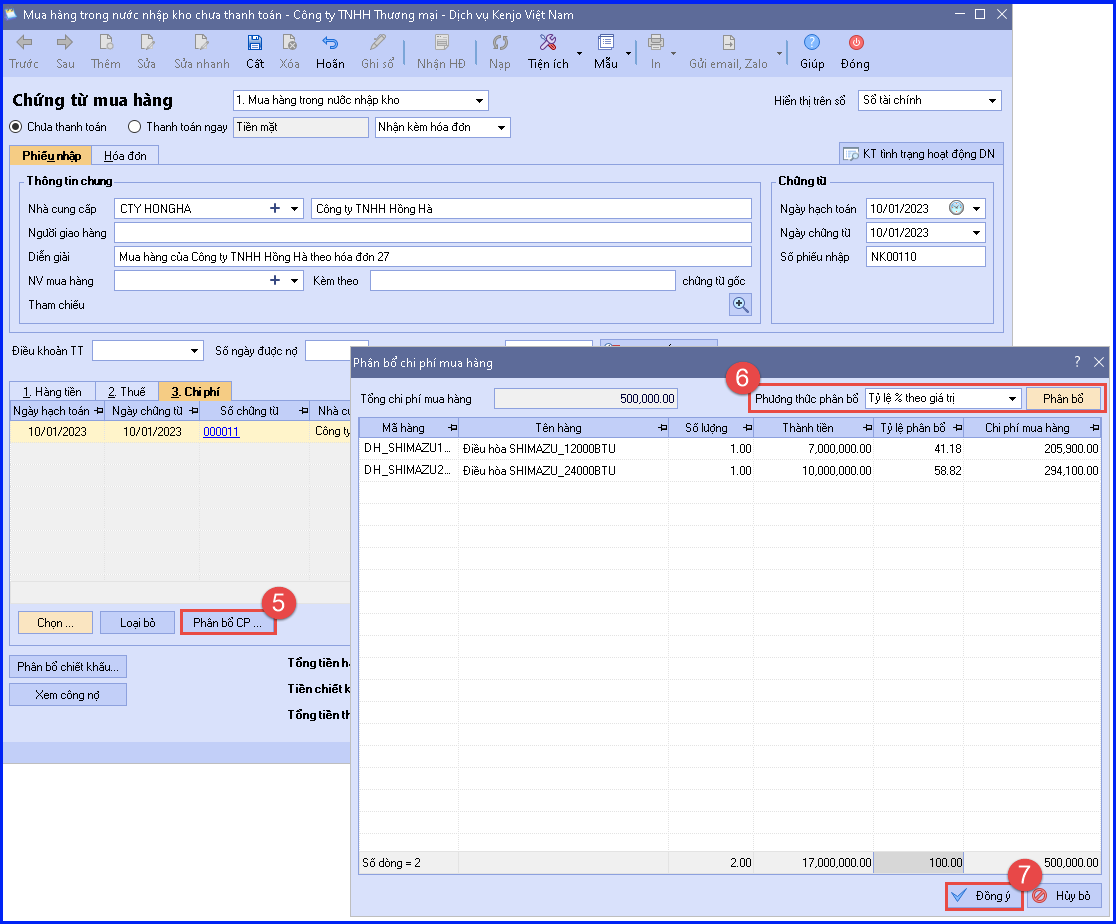Click the magnifier icon beside Tham chiếu
This screenshot has height=924, width=1116.
pyautogui.click(x=740, y=305)
